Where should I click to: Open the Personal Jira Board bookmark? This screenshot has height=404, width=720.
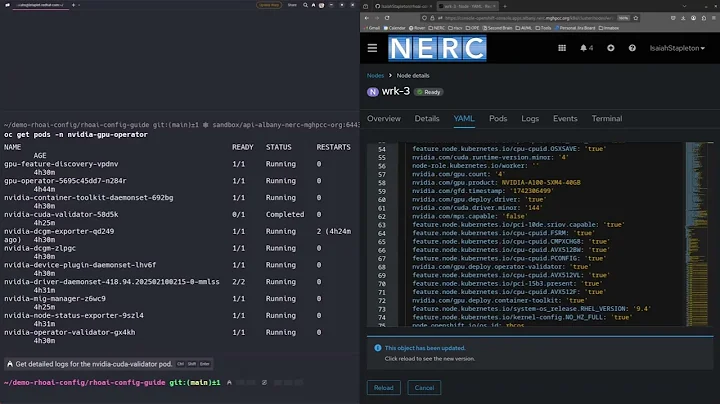point(575,28)
